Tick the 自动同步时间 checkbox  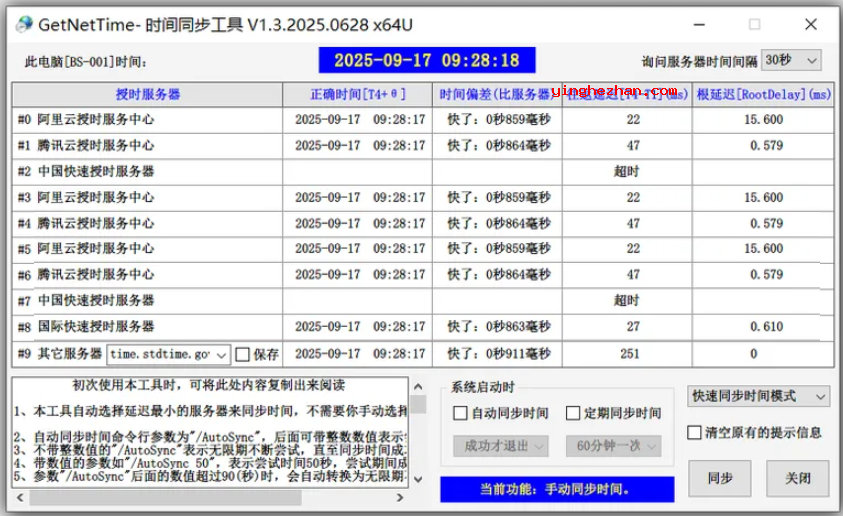click(460, 413)
